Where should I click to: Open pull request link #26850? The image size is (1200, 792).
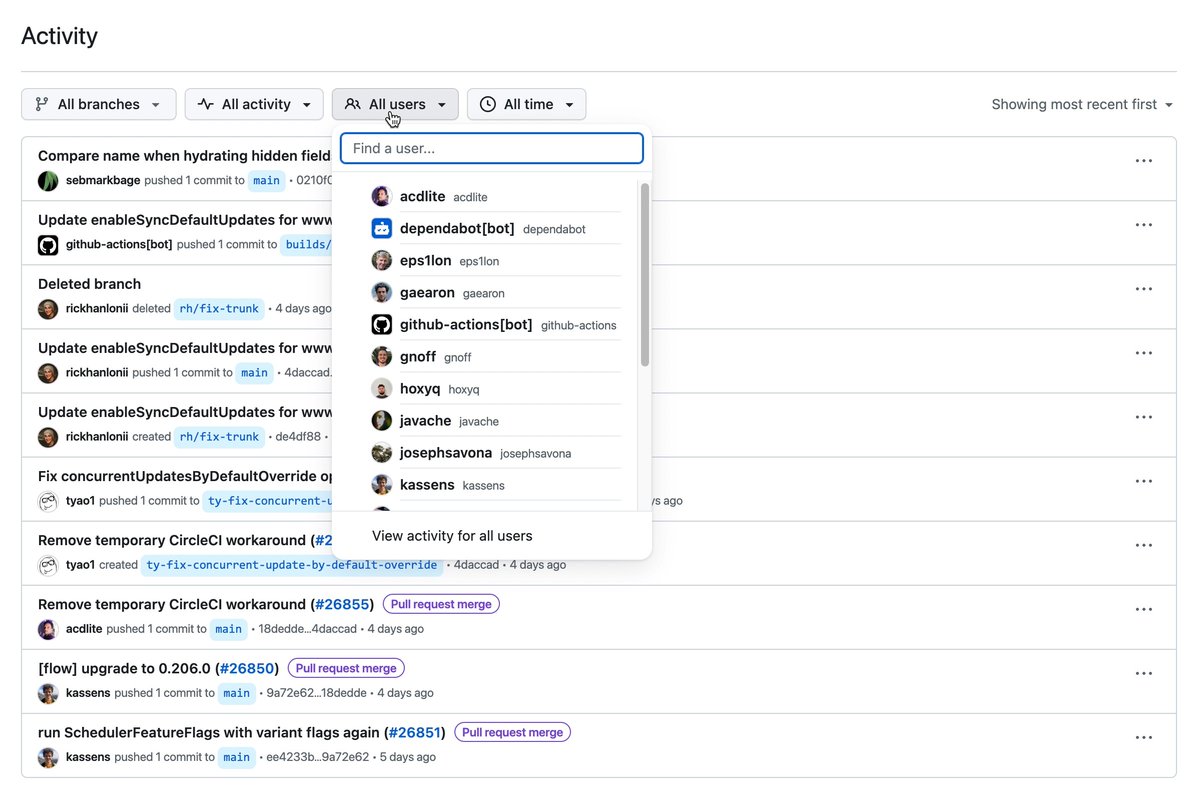point(246,668)
